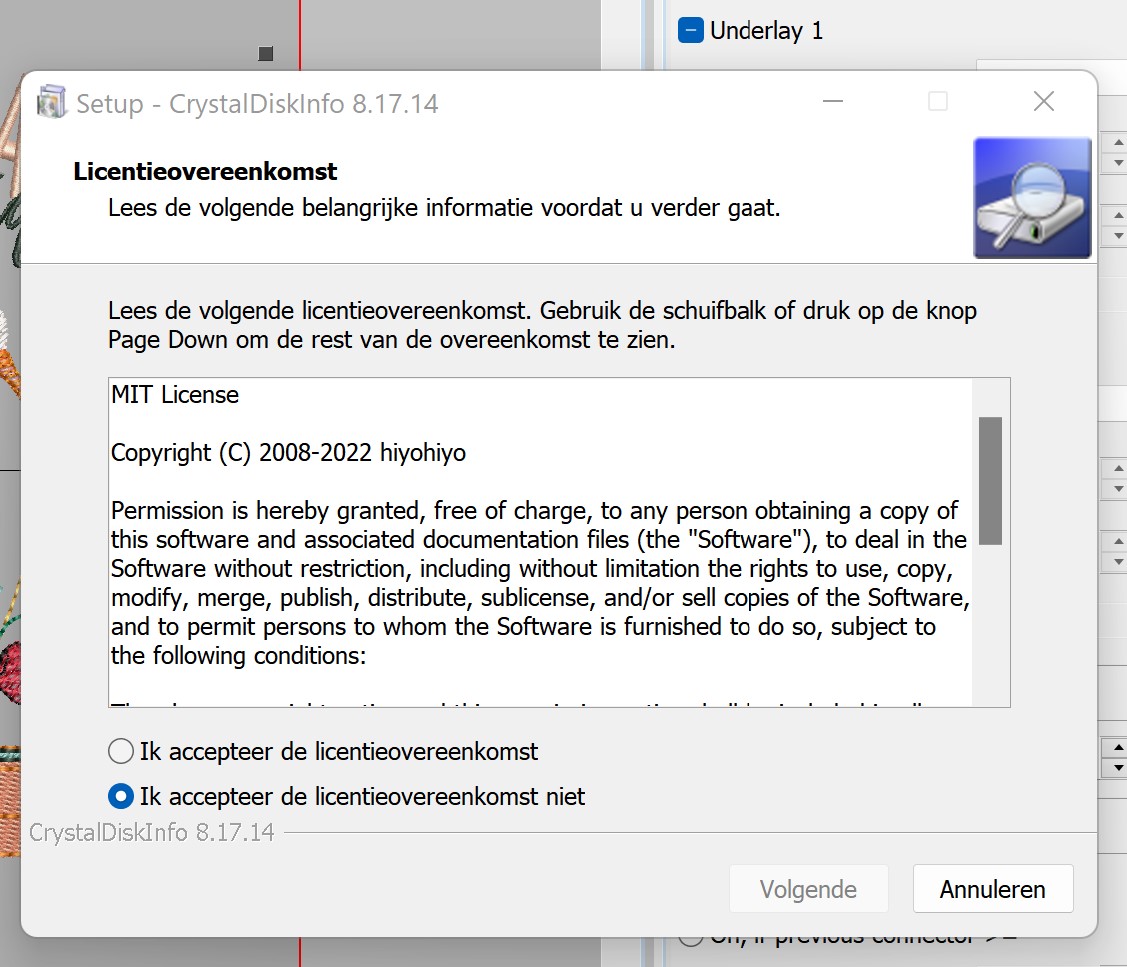Click the license text scrollbar thumb
The height and width of the screenshot is (967, 1127).
coord(990,481)
